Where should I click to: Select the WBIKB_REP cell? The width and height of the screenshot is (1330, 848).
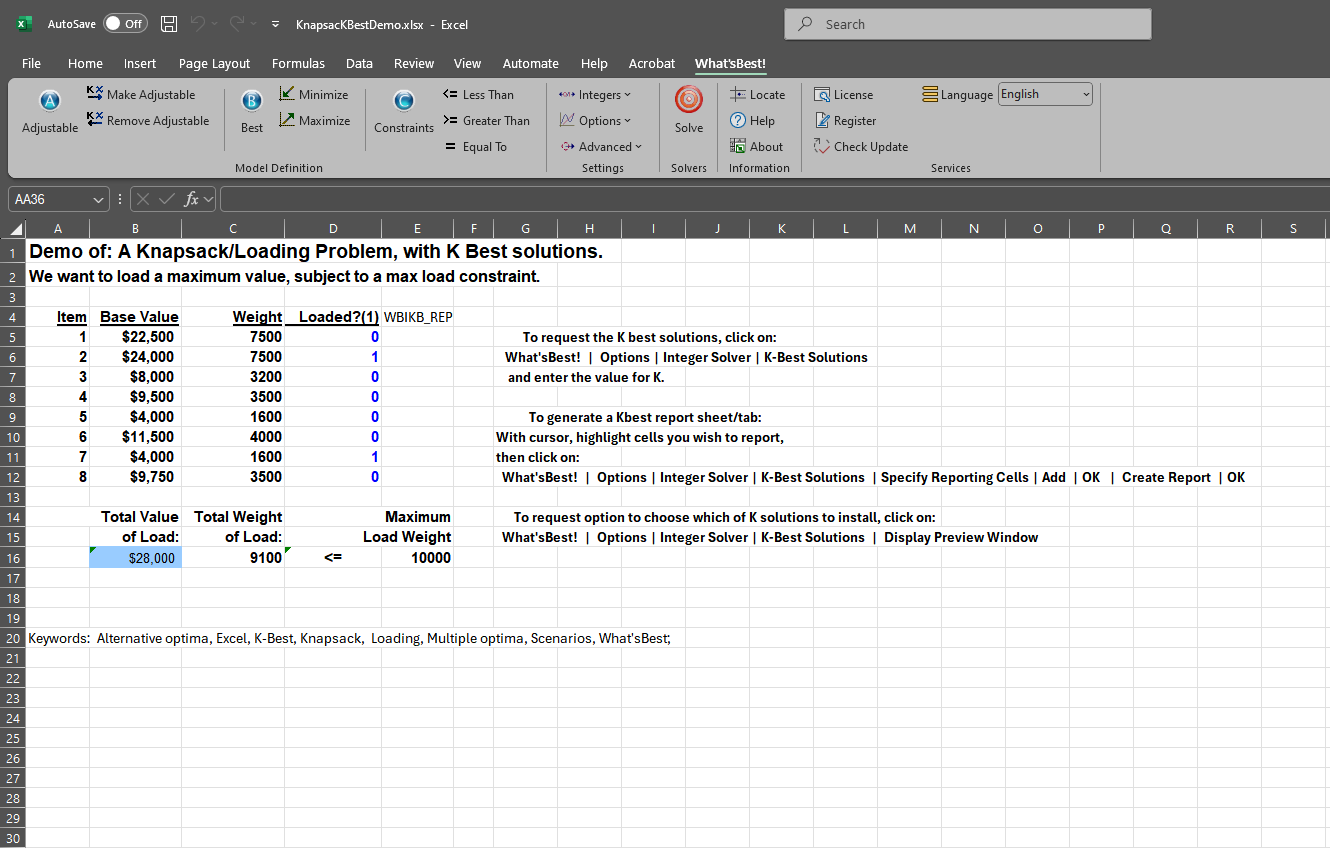click(417, 317)
